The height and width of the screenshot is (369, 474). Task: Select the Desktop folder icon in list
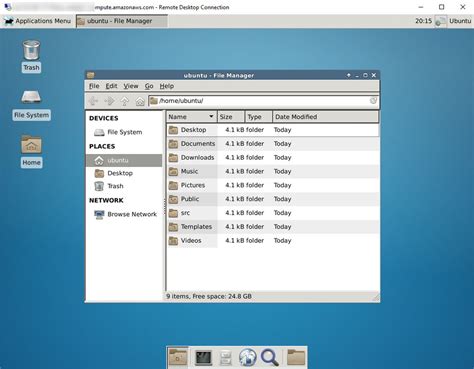coord(173,130)
